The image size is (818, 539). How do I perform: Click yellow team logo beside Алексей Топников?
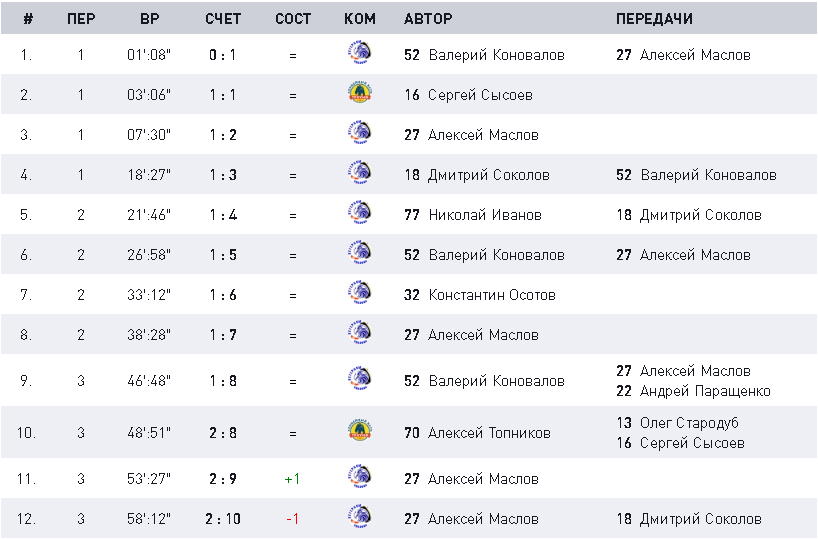tap(359, 430)
